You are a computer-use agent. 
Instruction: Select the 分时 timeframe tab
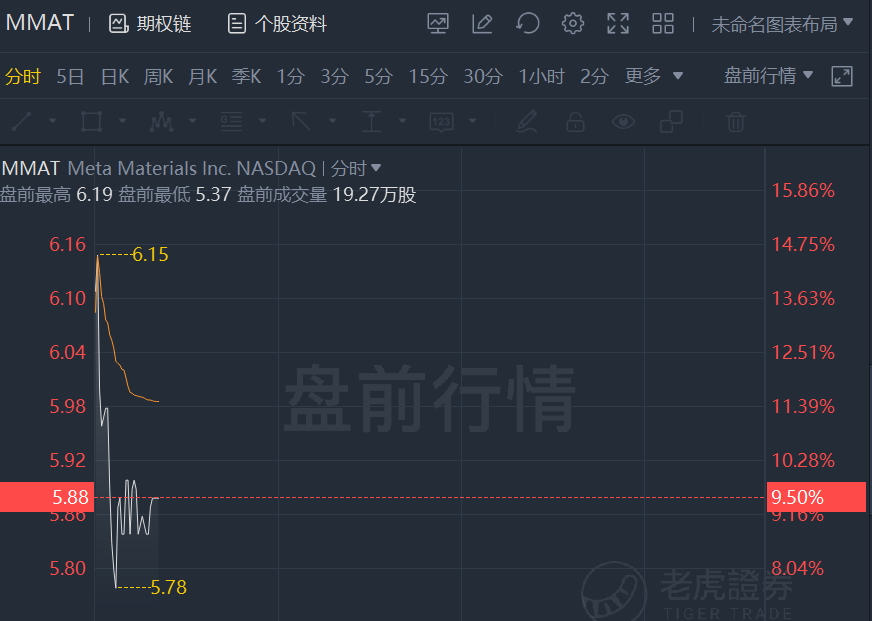pyautogui.click(x=23, y=76)
